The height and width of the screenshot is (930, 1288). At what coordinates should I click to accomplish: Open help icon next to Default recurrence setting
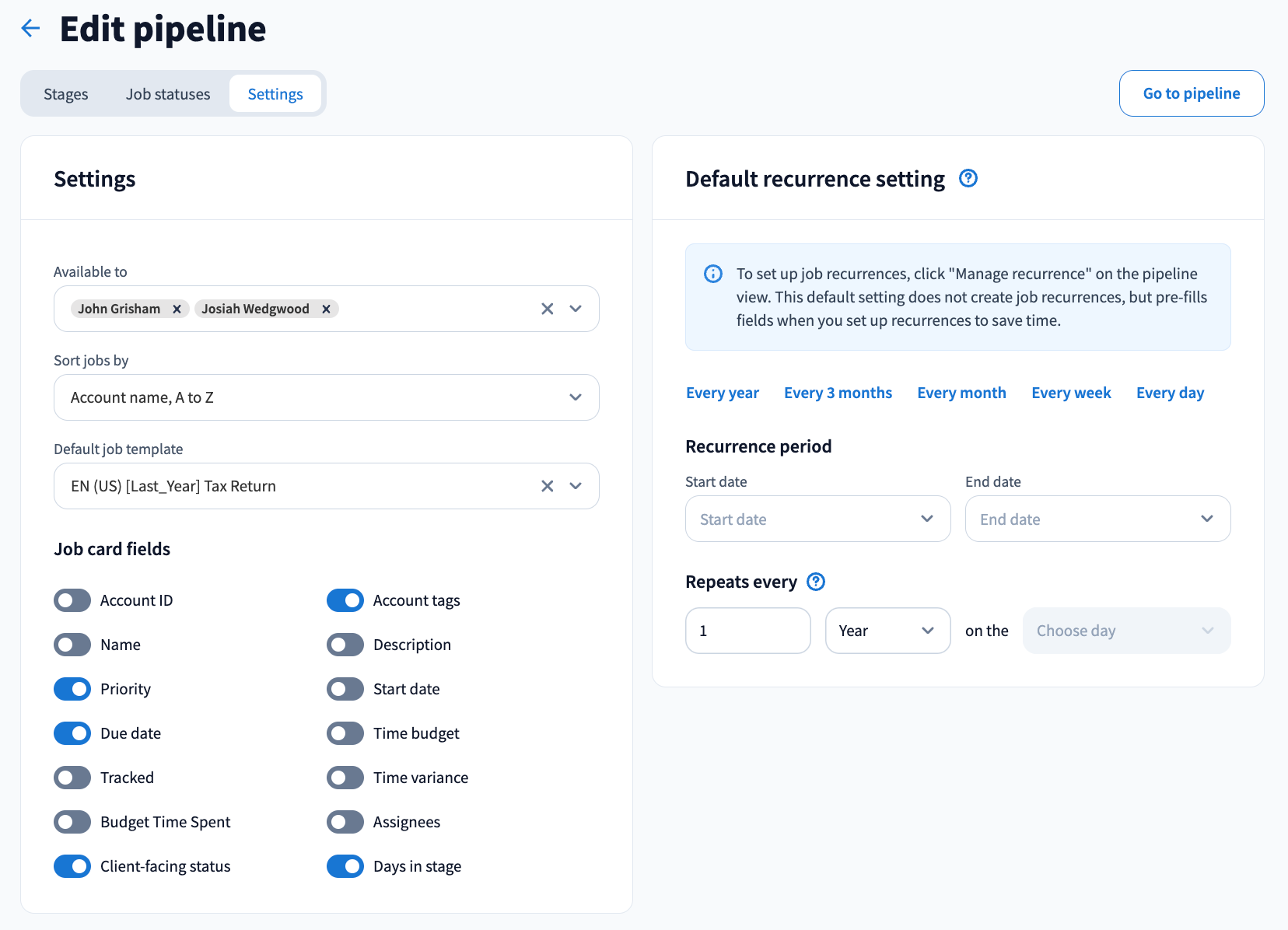click(x=968, y=179)
